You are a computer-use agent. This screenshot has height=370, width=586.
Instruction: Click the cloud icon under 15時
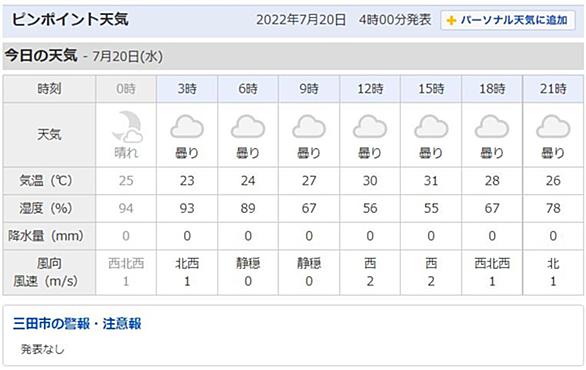tap(431, 127)
